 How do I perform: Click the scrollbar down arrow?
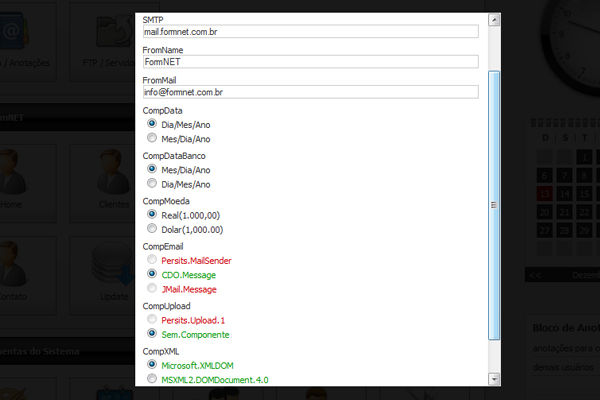tap(494, 379)
